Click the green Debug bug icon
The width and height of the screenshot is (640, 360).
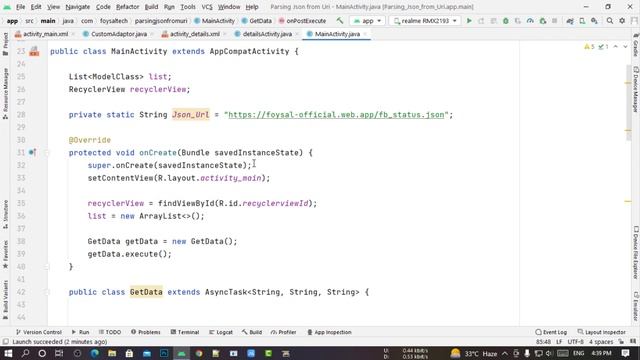[x=506, y=20]
